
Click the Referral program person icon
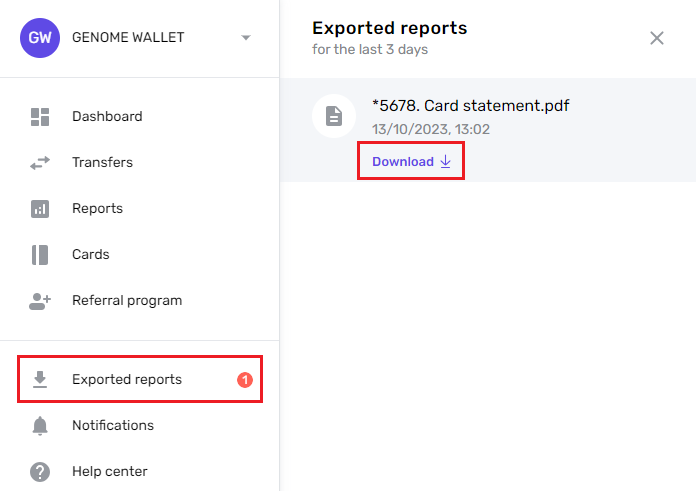40,301
